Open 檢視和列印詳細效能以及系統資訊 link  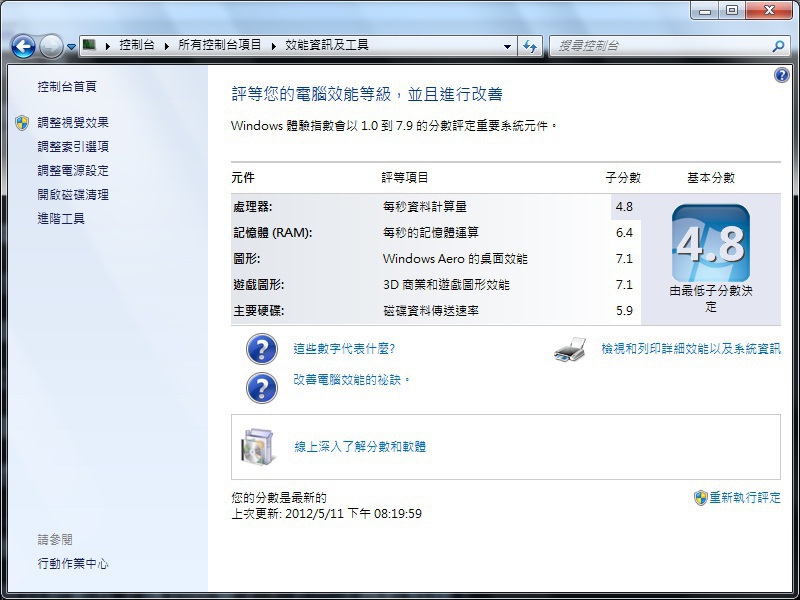point(691,348)
